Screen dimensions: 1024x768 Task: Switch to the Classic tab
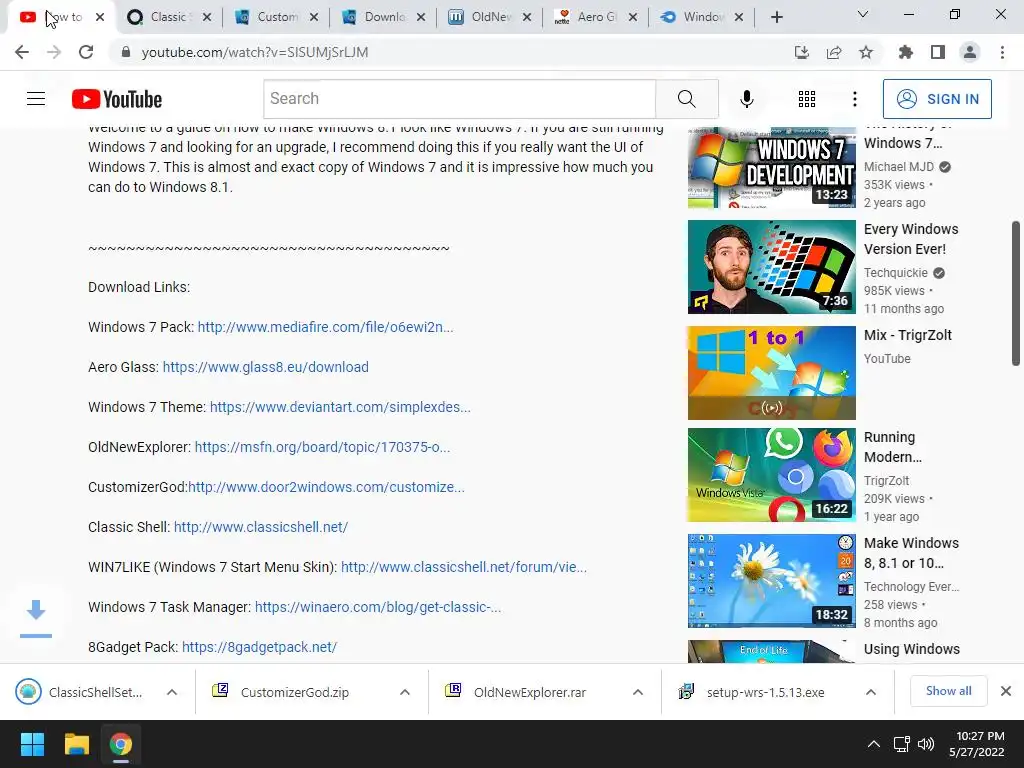click(168, 17)
